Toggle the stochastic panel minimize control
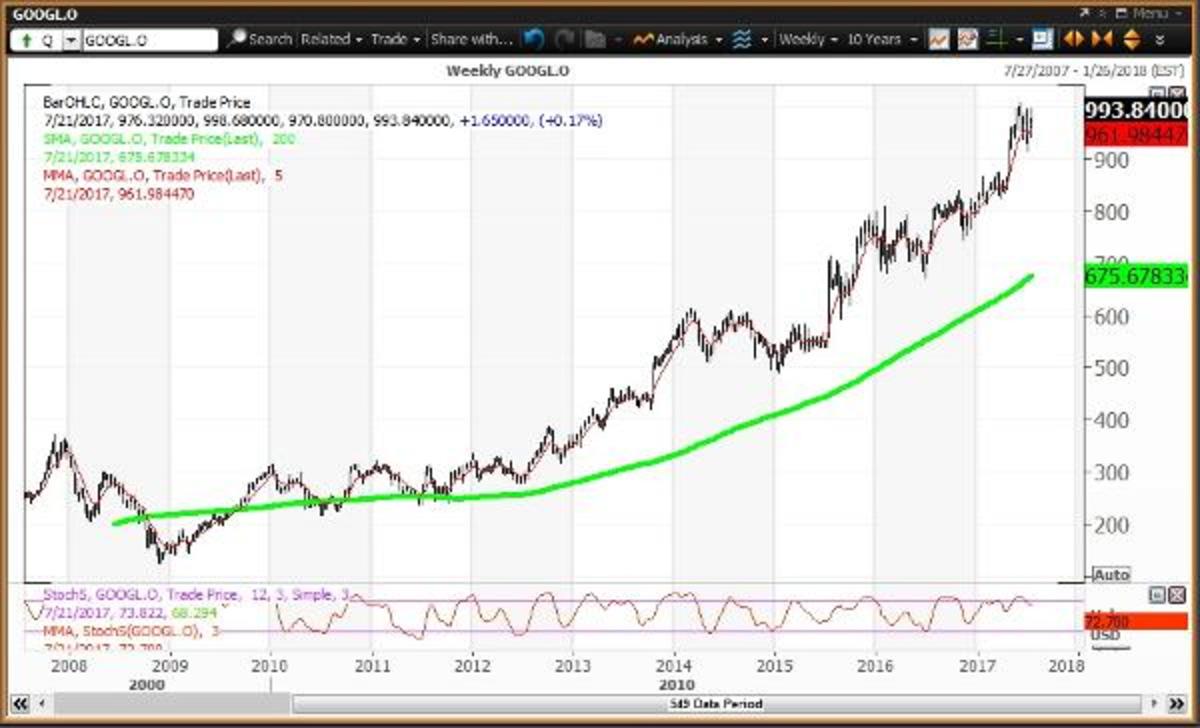1200x728 pixels. 1156,593
